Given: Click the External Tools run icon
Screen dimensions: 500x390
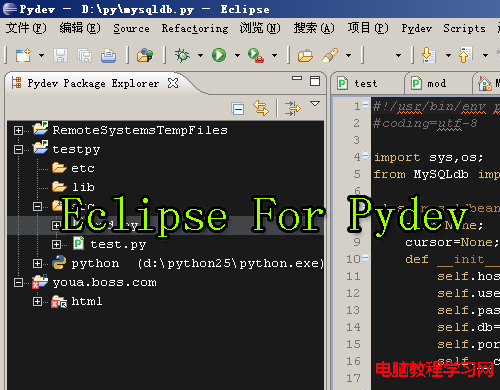Looking at the screenshot, I should pyautogui.click(x=256, y=55).
